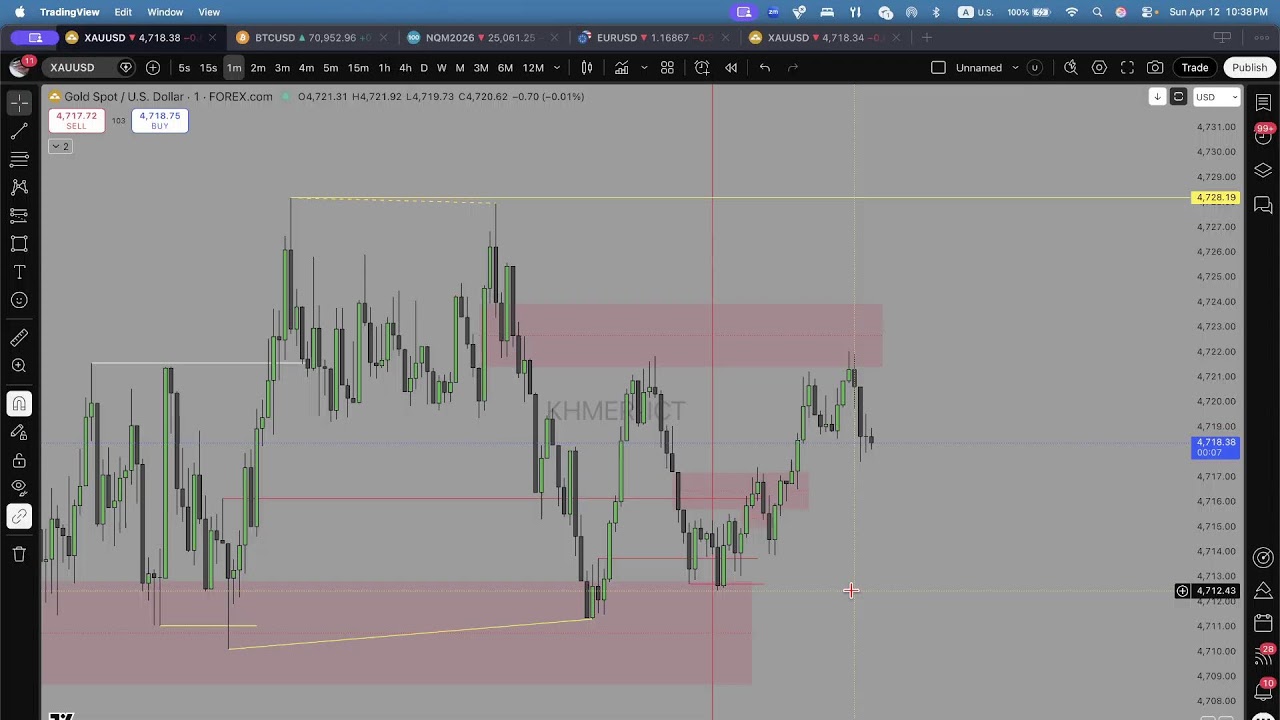Open the Fibonacci and Gann tools
Image resolution: width=1280 pixels, height=720 pixels.
(x=19, y=159)
